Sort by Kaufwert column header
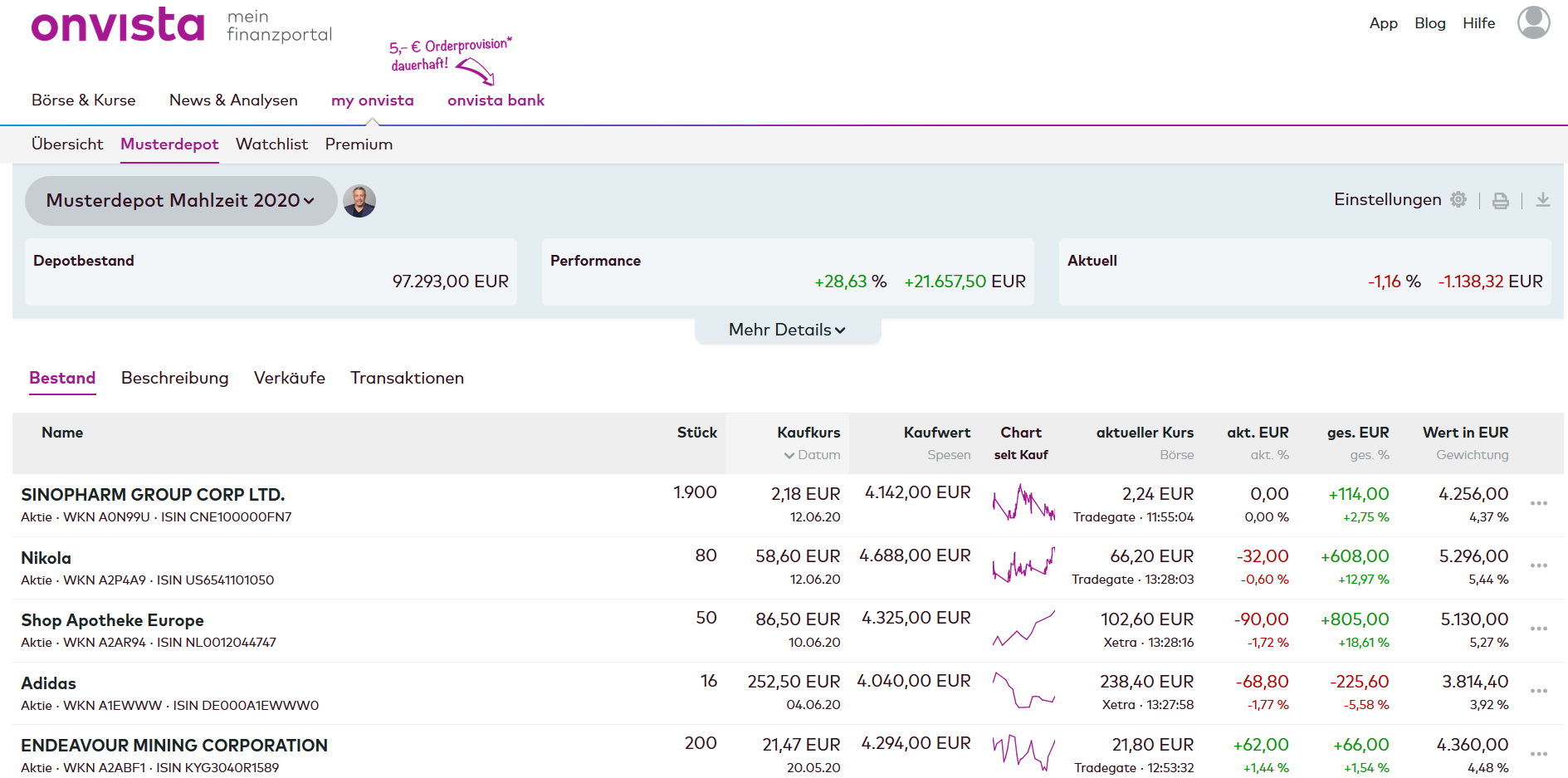The width and height of the screenshot is (1568, 778). point(937,433)
